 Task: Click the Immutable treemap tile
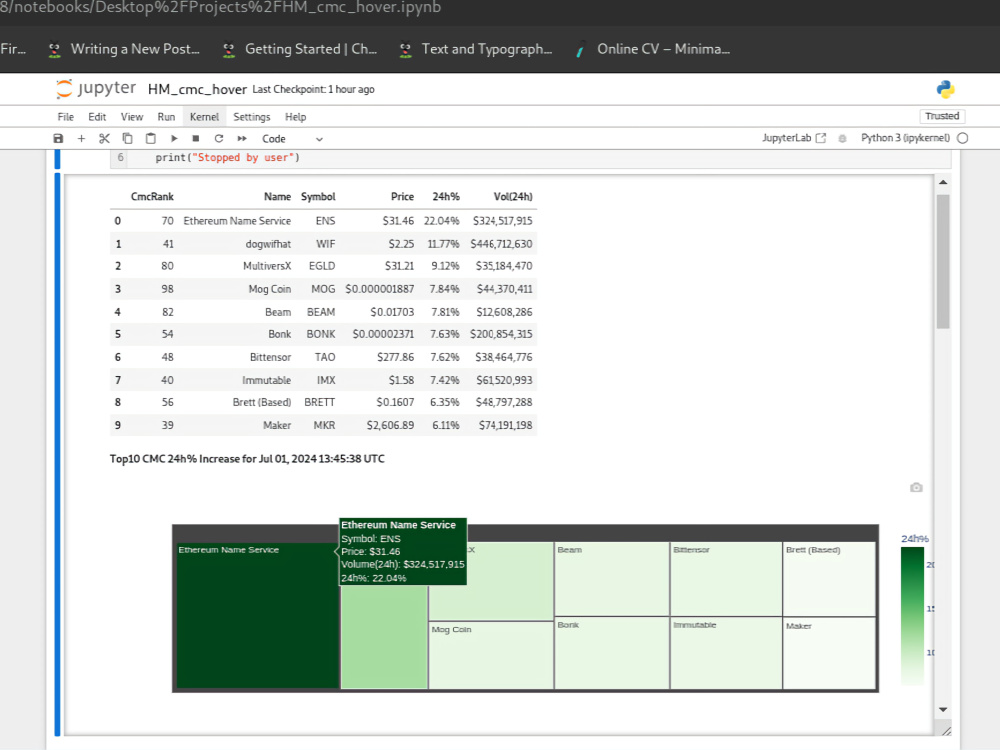pyautogui.click(x=726, y=653)
